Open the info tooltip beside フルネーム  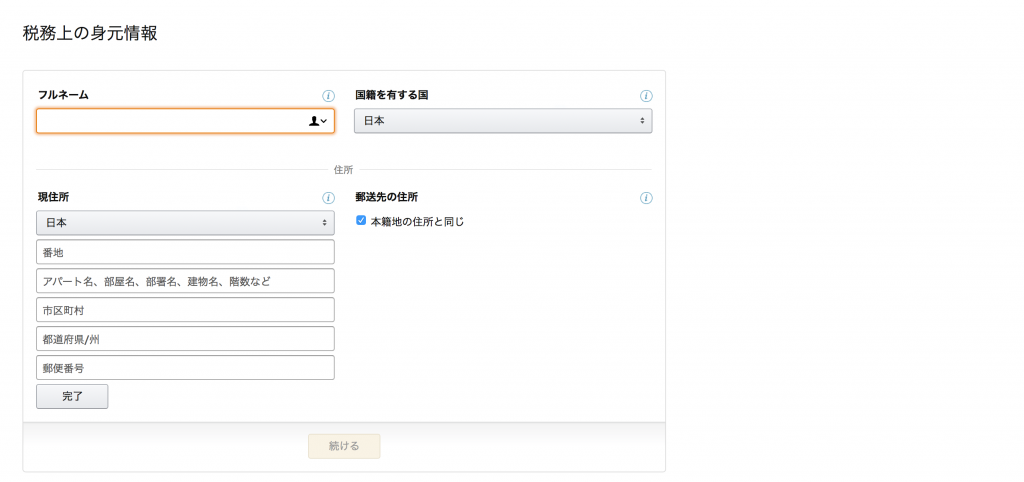328,96
